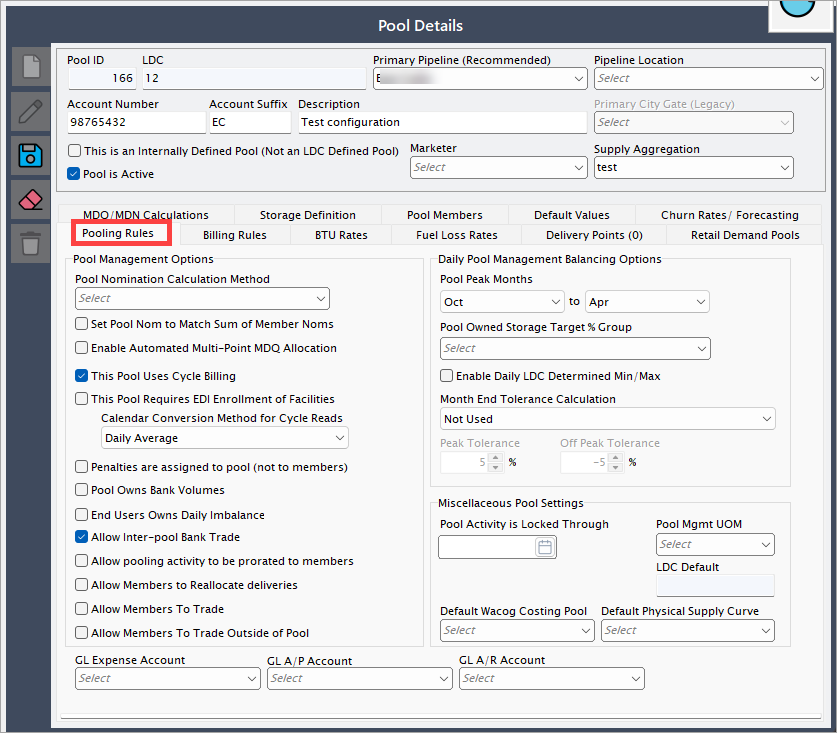
Task: Open calendar picker for Pool Activity Locked Through
Action: point(544,547)
